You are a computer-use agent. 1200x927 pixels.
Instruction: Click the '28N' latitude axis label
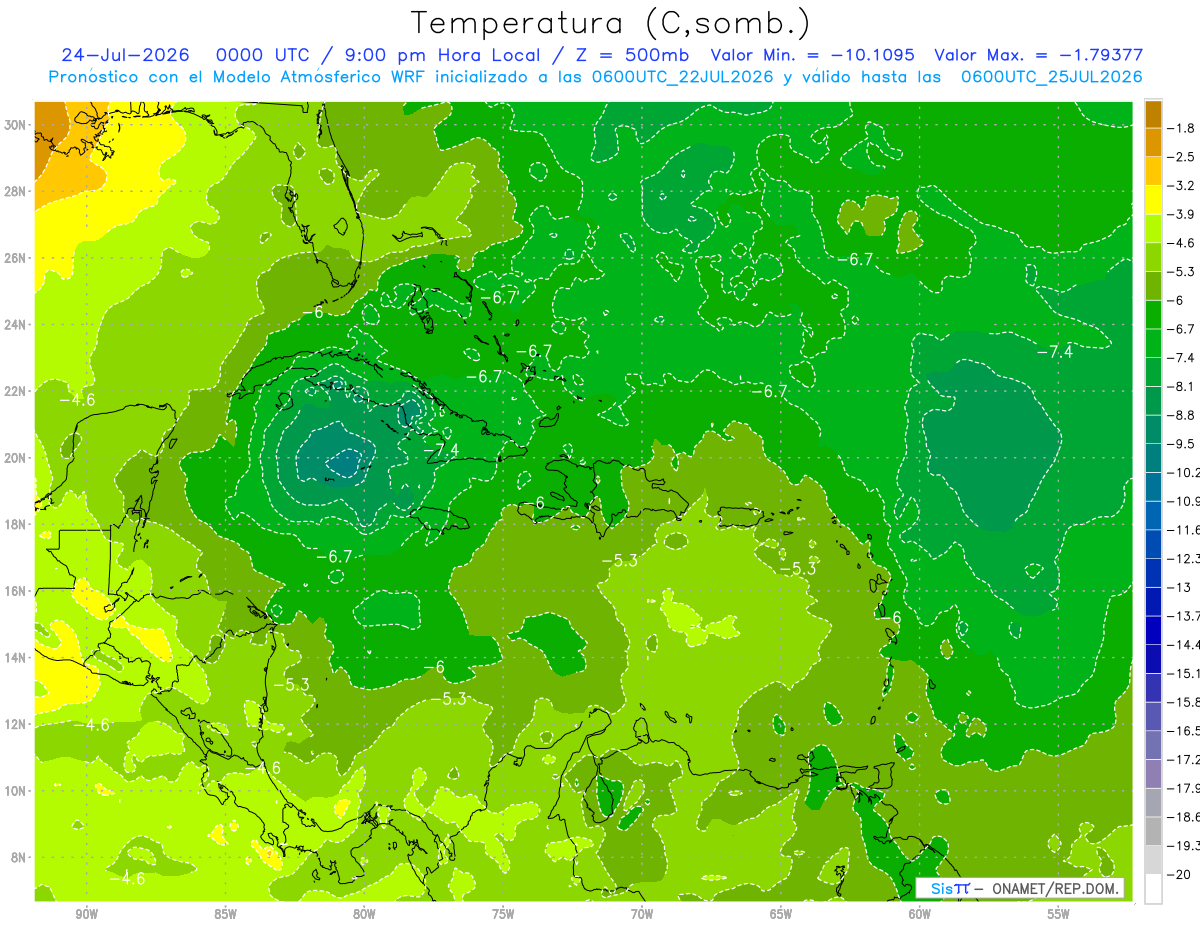tap(17, 191)
